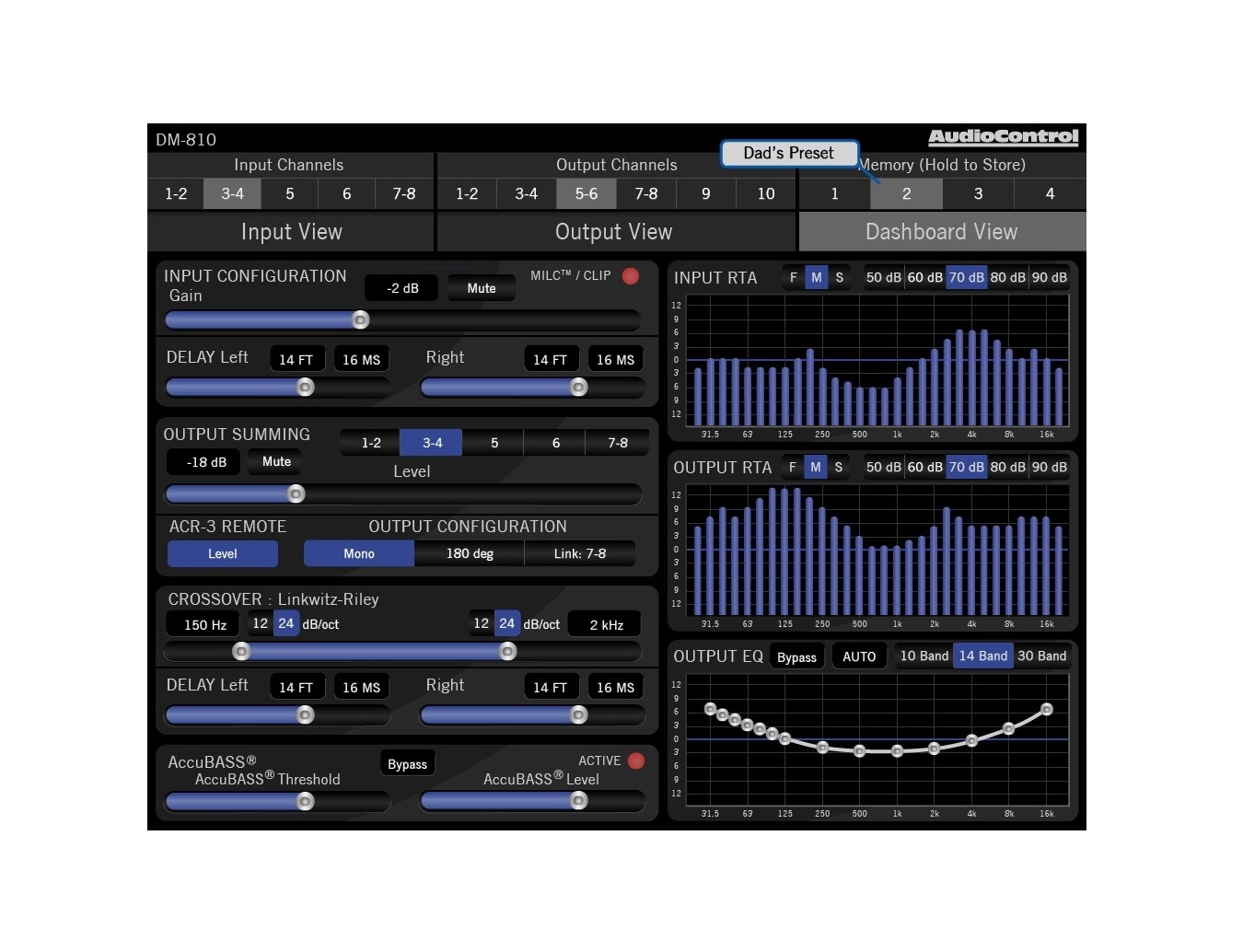Toggle the AccuBASS Bypass button
1243x952 pixels.
(x=407, y=764)
